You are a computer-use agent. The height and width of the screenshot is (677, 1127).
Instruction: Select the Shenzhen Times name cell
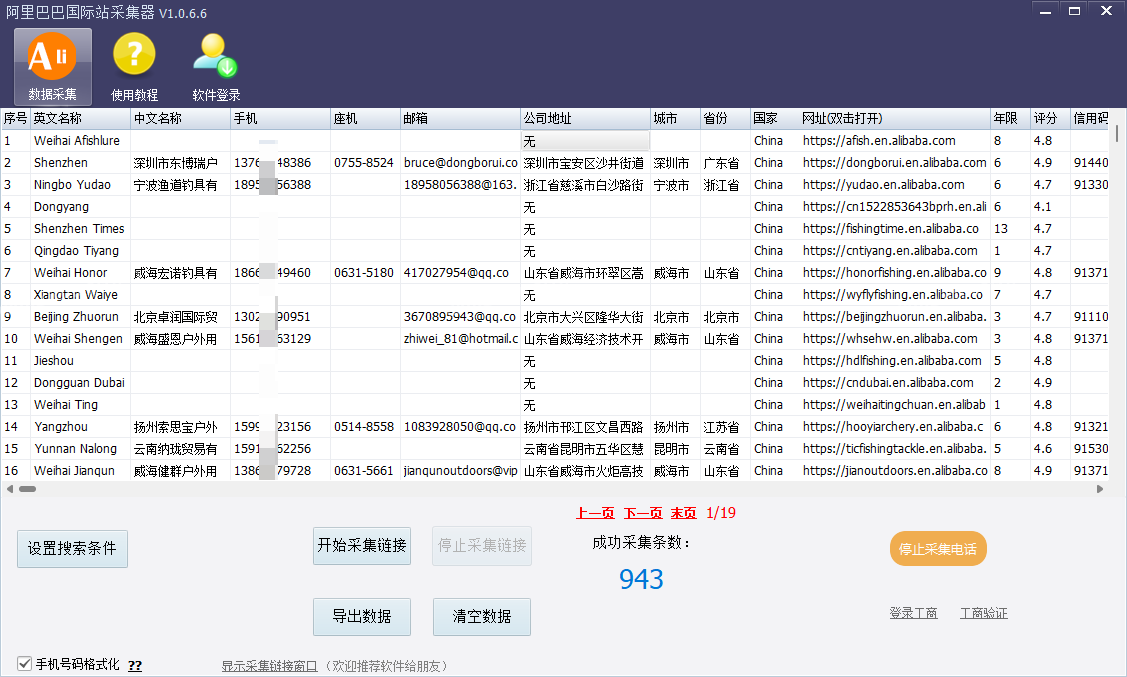pyautogui.click(x=80, y=229)
